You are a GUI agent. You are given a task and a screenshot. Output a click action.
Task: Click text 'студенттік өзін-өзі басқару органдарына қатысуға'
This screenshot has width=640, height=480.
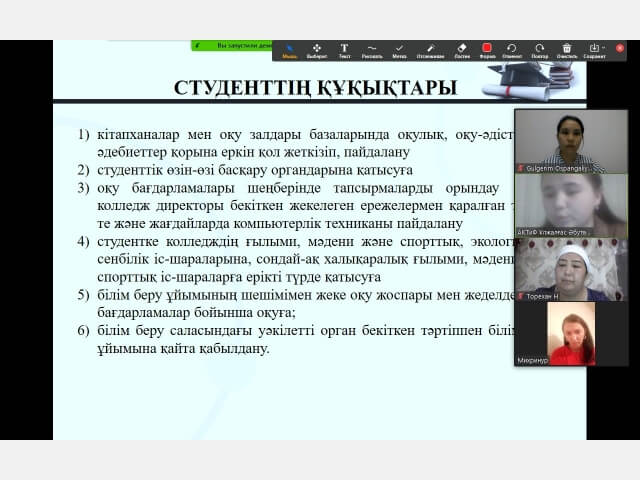[x=255, y=170]
